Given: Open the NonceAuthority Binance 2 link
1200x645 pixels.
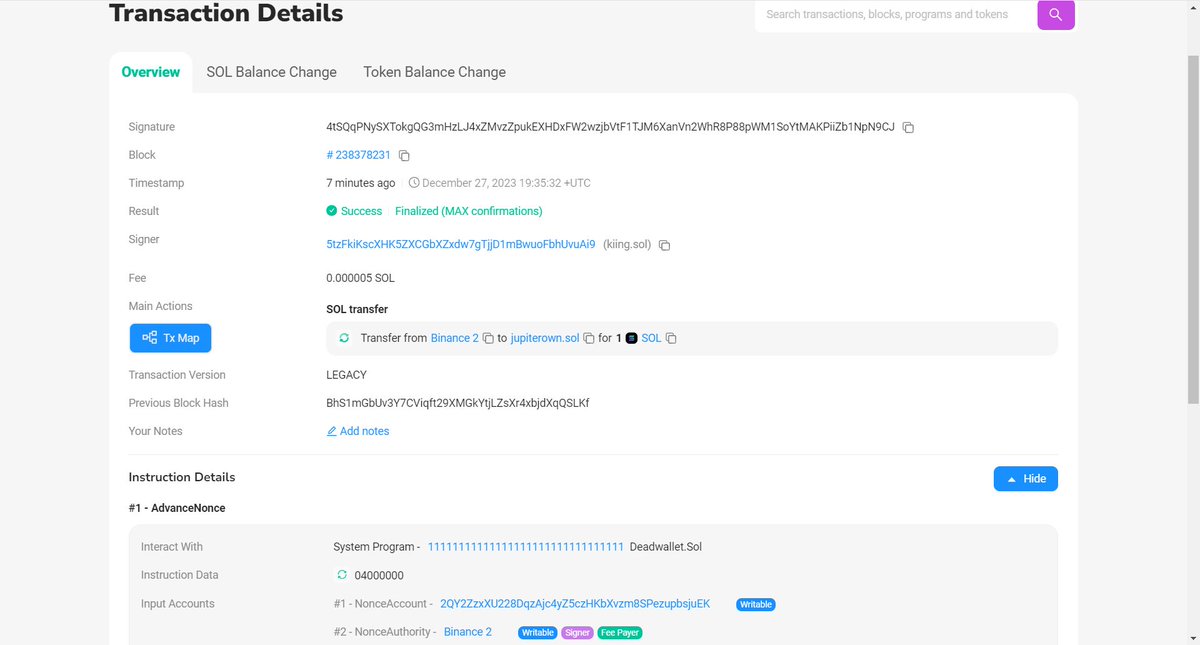Looking at the screenshot, I should click(468, 632).
